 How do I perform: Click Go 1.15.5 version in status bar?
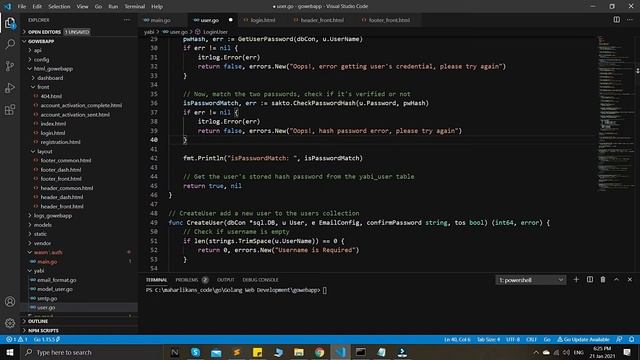pyautogui.click(x=47, y=339)
